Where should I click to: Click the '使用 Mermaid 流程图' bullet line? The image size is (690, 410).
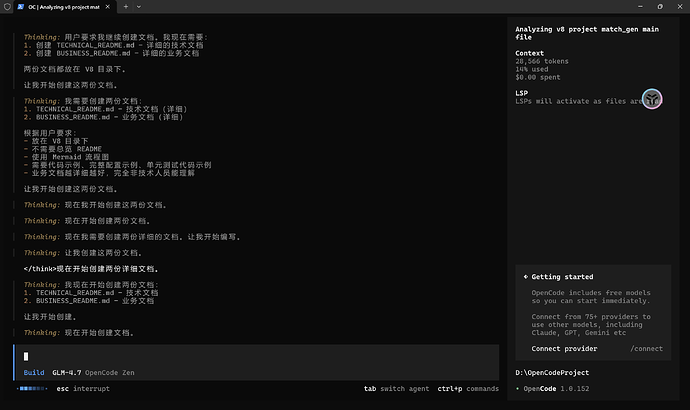click(66, 157)
